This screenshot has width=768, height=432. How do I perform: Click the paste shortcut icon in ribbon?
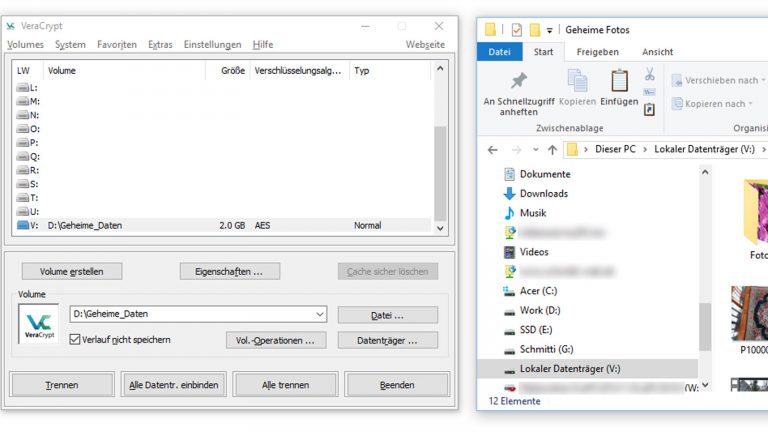tap(649, 109)
